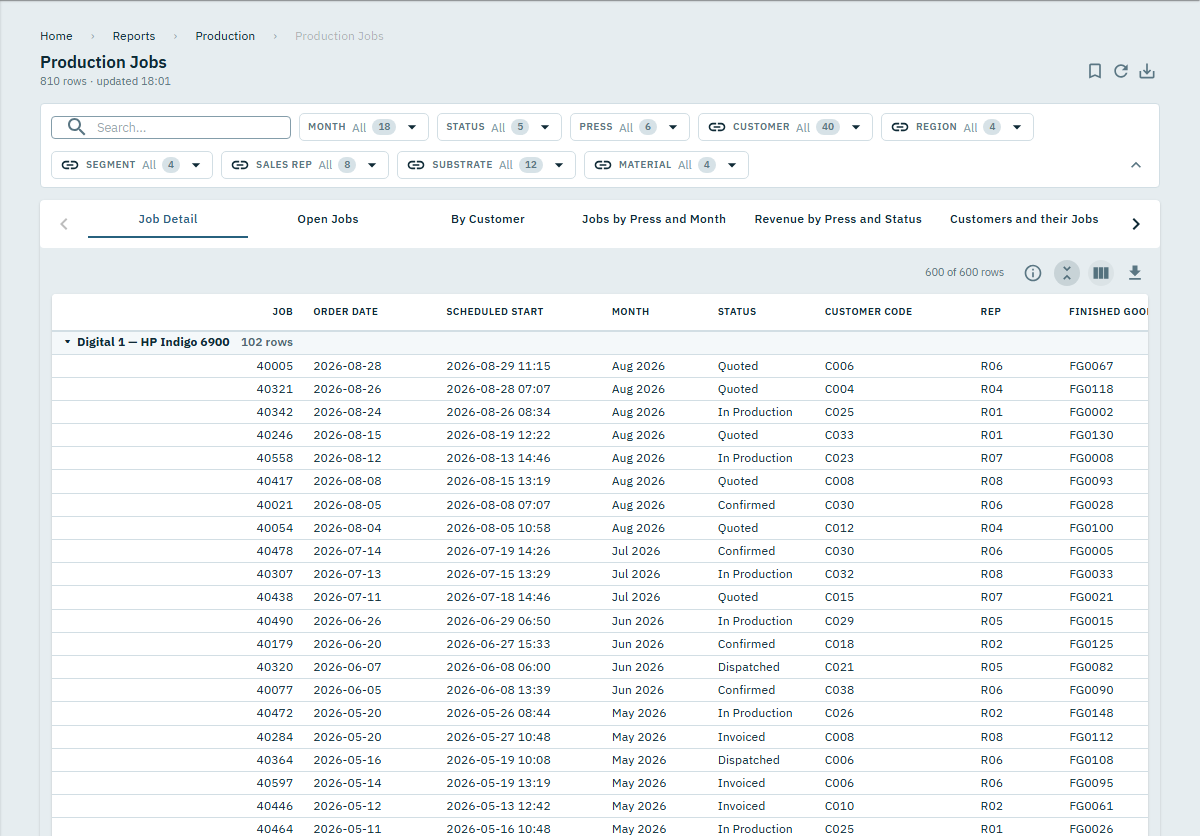Screen dimensions: 1200x836
Task: Click finished good FG0148
Action: pyautogui.click(x=1091, y=713)
